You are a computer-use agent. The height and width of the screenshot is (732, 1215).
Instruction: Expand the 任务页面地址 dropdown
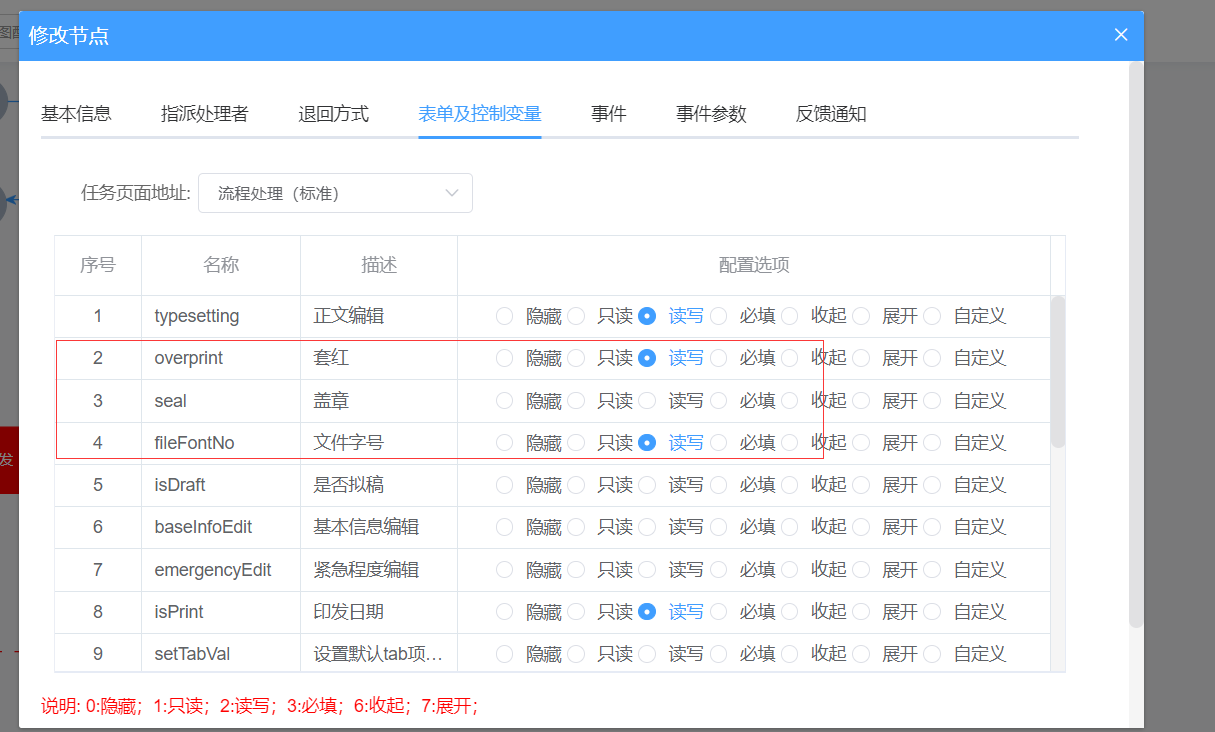point(335,193)
